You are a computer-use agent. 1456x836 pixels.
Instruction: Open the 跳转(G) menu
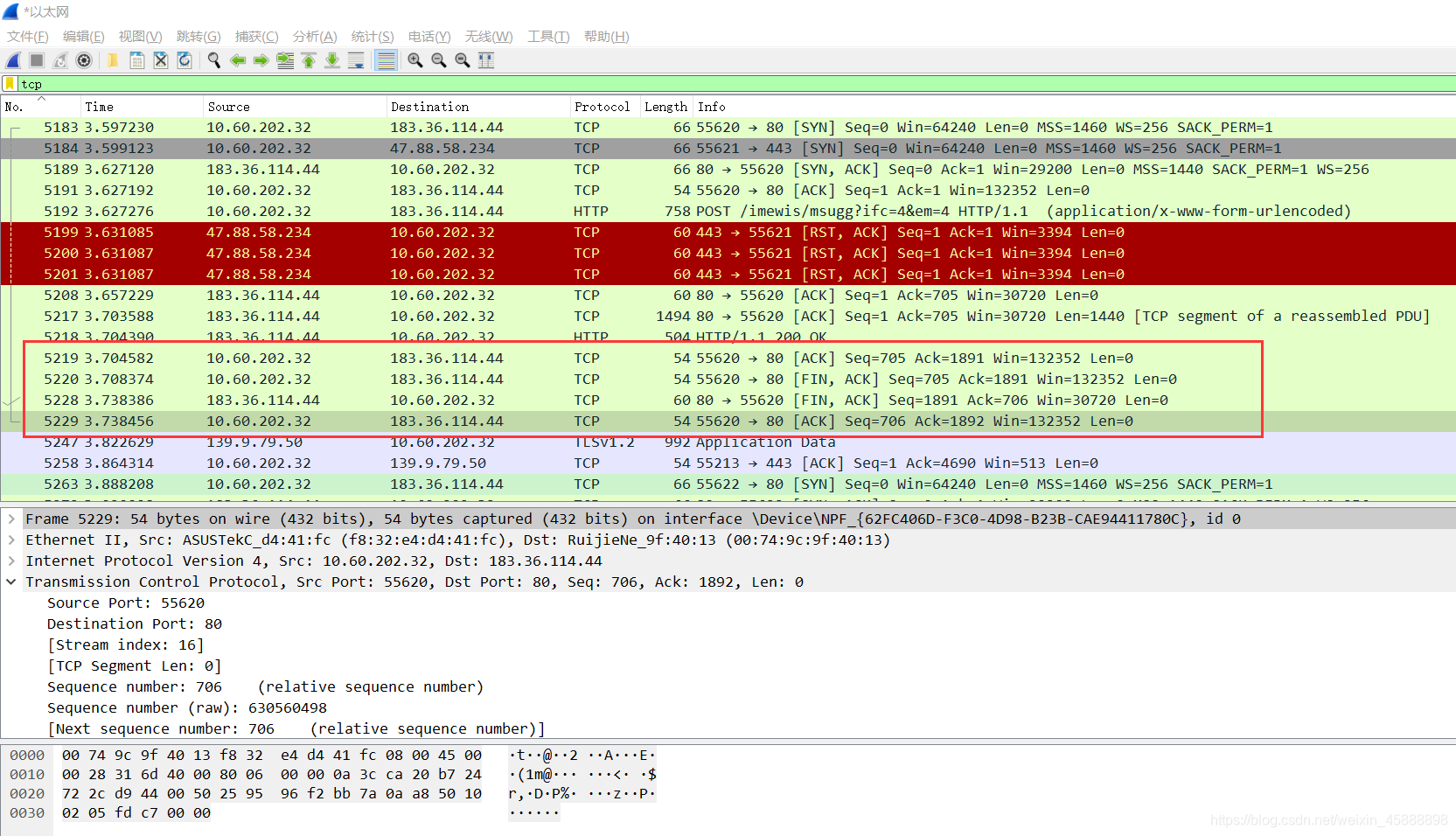coord(199,37)
